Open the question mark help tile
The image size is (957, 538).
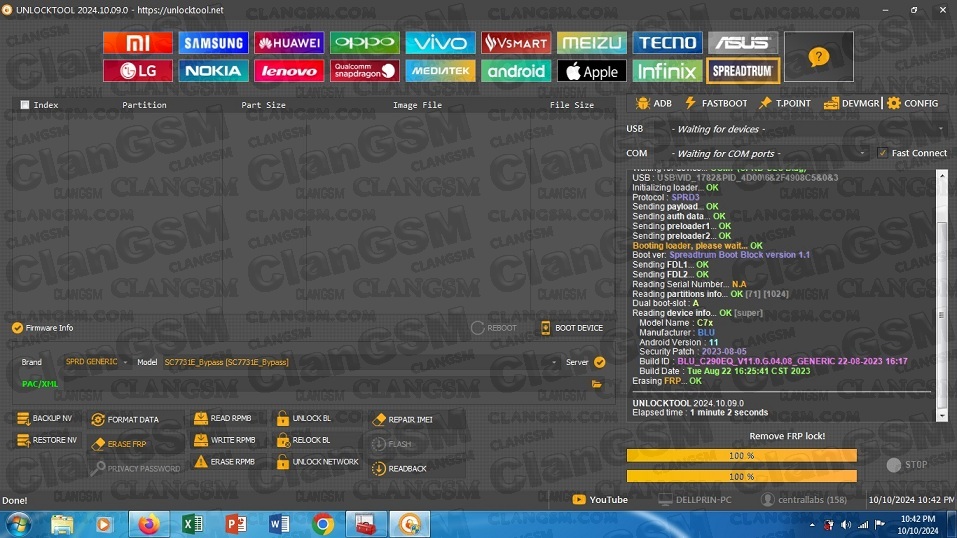pos(818,57)
